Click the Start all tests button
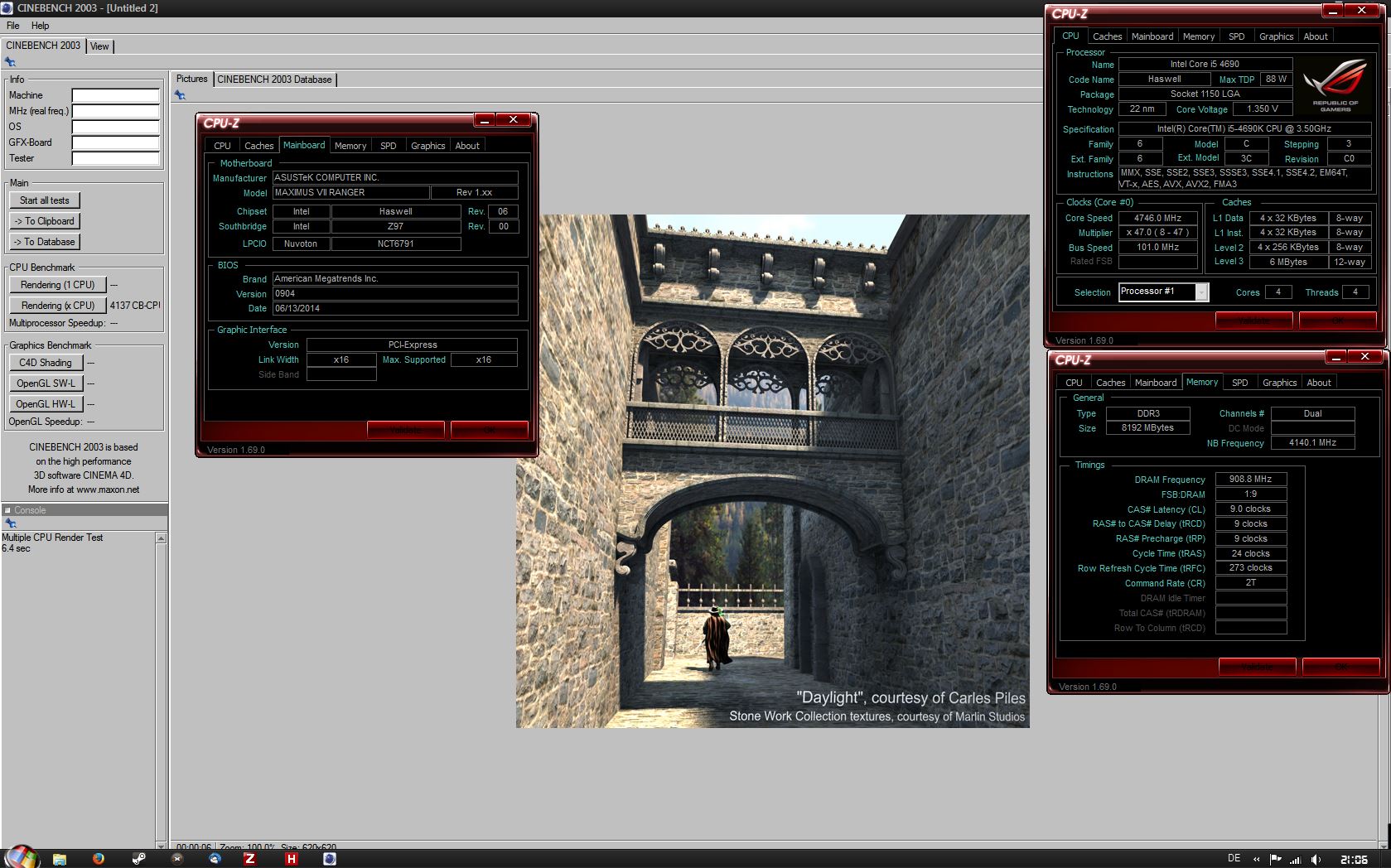The height and width of the screenshot is (868, 1391). tap(45, 200)
